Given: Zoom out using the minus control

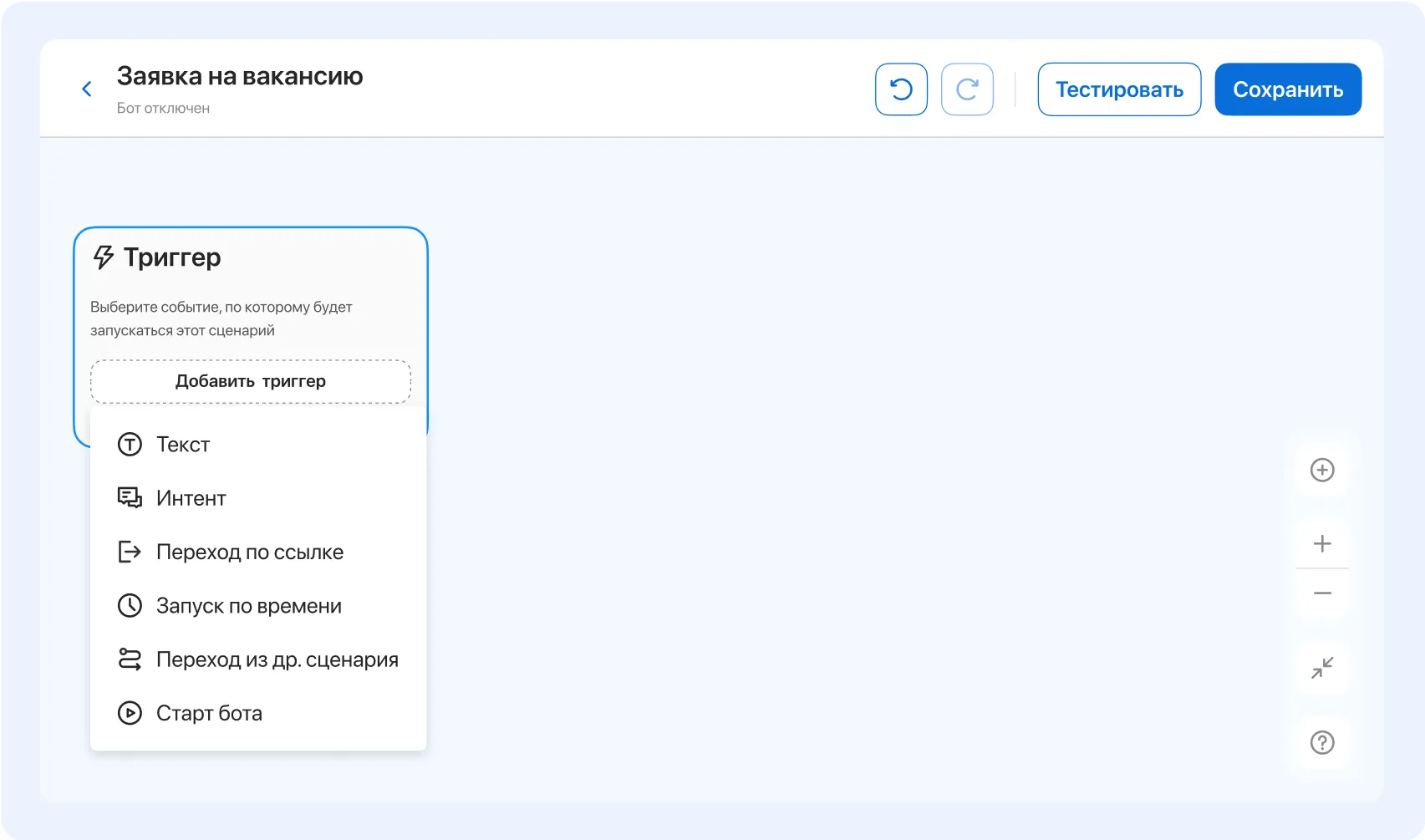Looking at the screenshot, I should pos(1321,593).
